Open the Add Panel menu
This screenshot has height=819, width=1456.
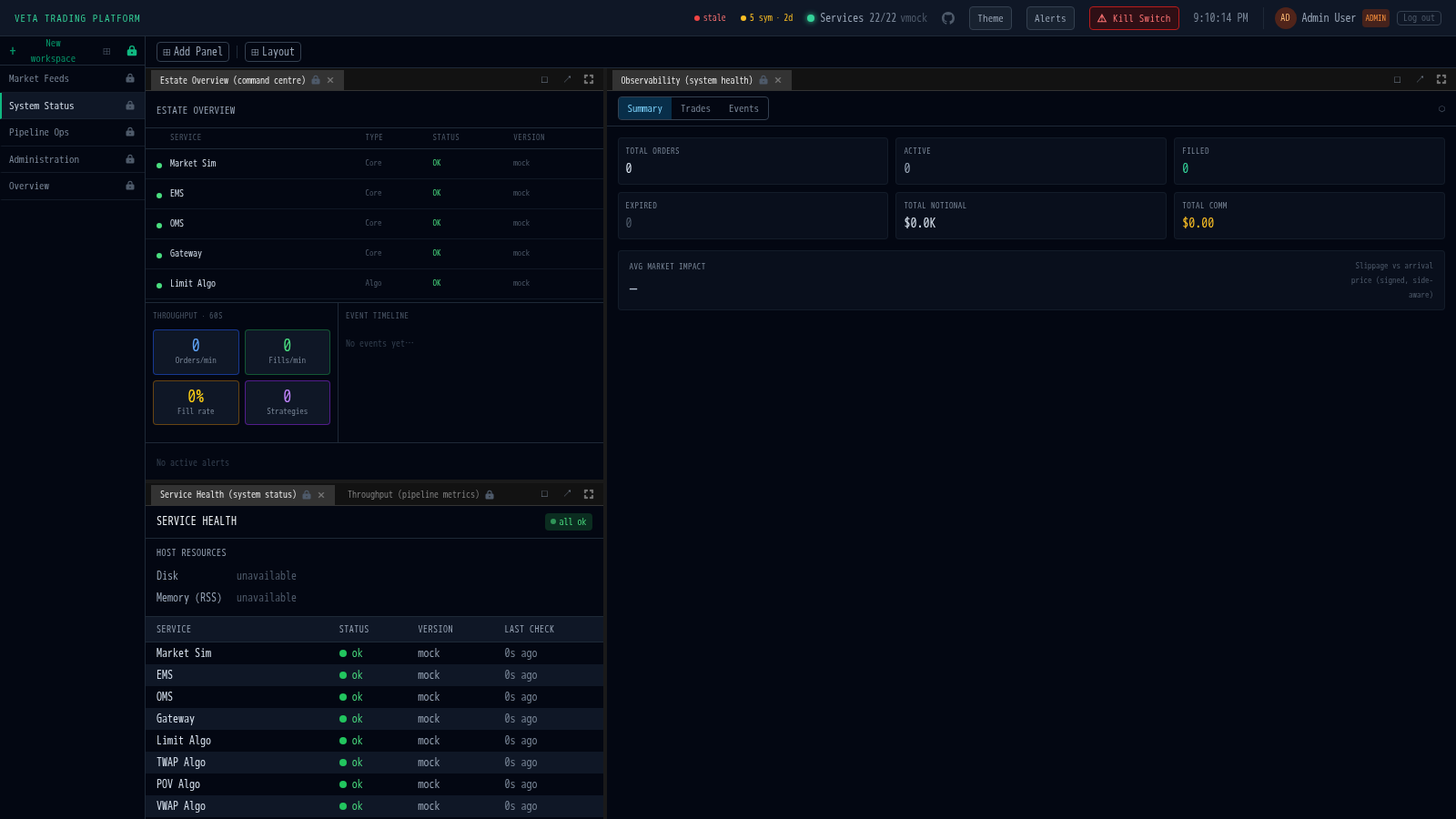(x=193, y=52)
